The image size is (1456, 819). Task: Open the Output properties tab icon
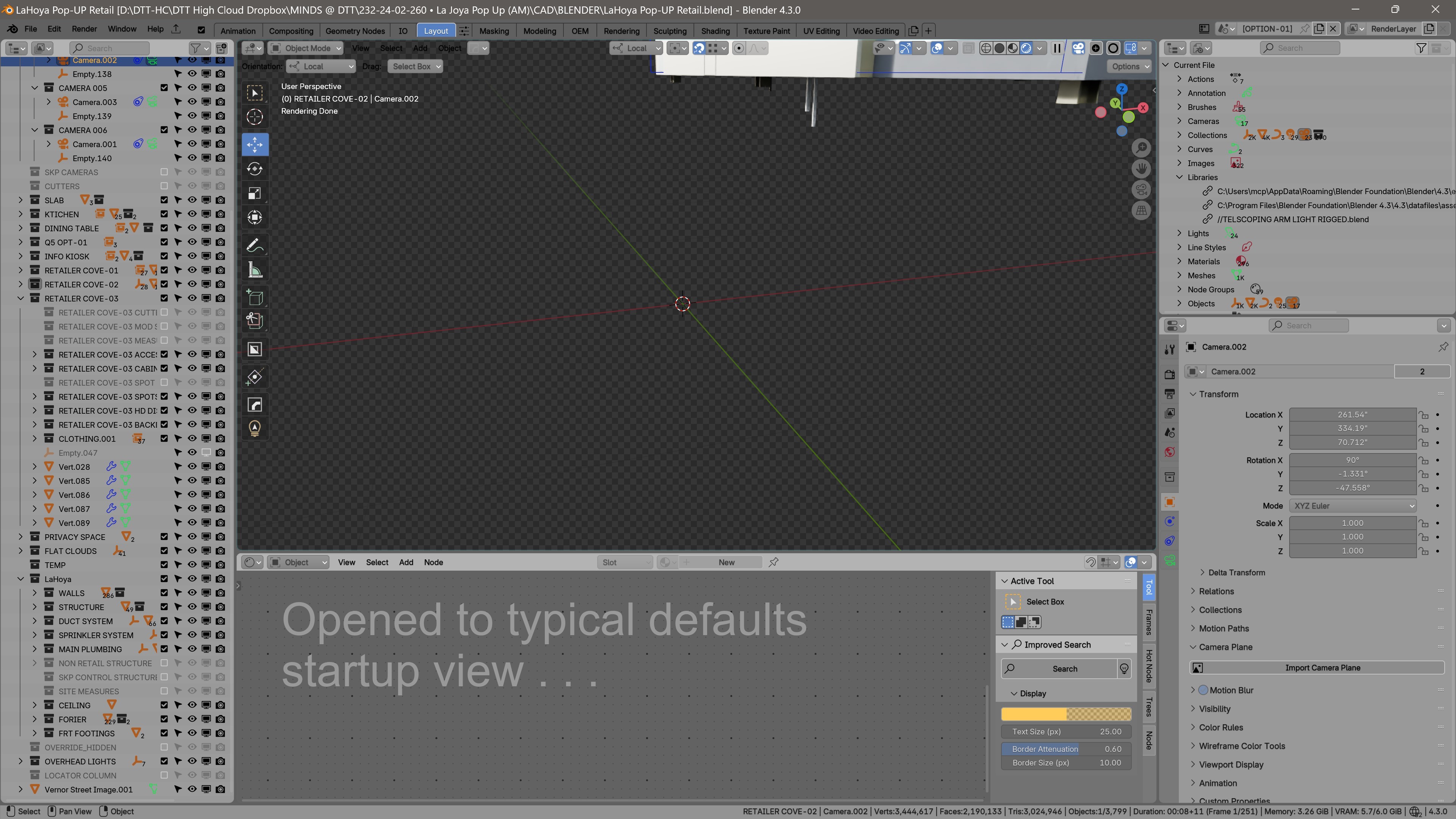click(1169, 394)
